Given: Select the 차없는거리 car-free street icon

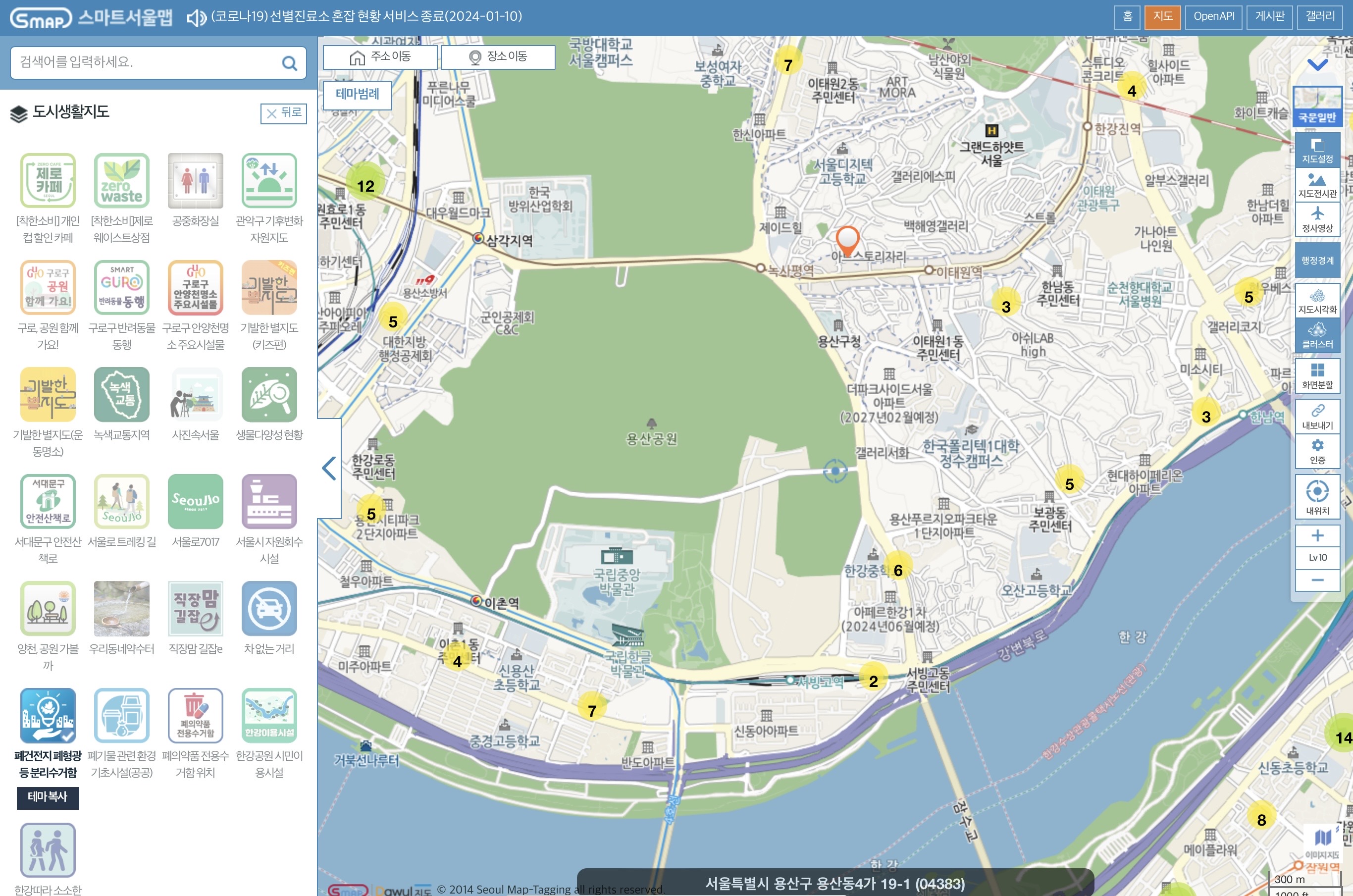Looking at the screenshot, I should pos(269,609).
